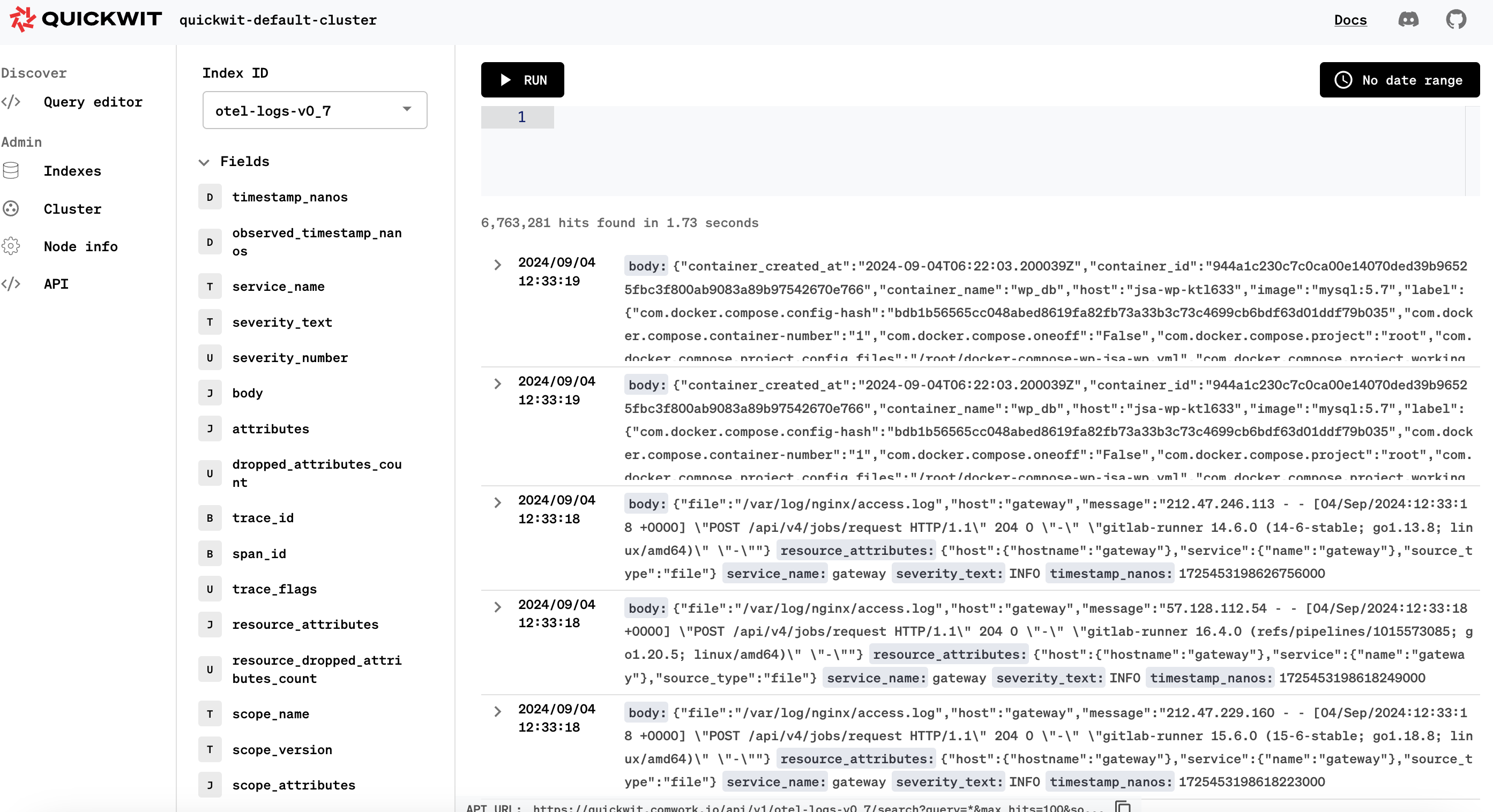Viewport: 1493px width, 812px height.
Task: Click the hits found summary text
Action: pyautogui.click(x=619, y=223)
